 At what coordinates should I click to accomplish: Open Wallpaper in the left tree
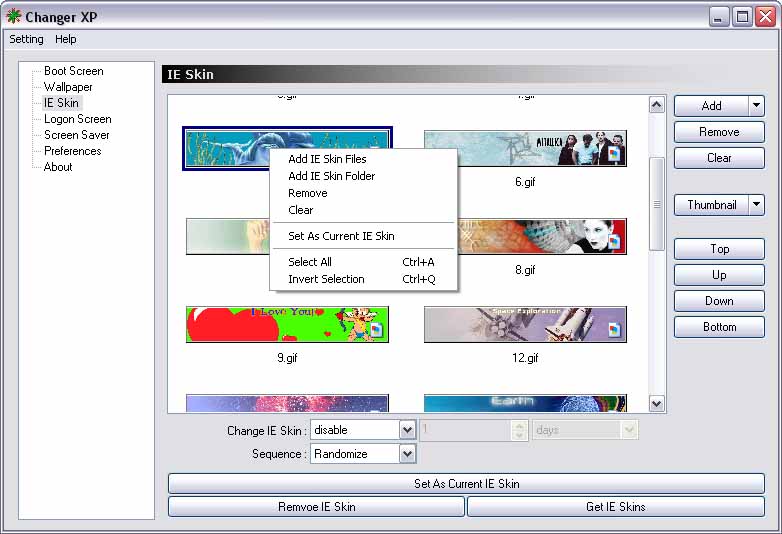point(68,87)
